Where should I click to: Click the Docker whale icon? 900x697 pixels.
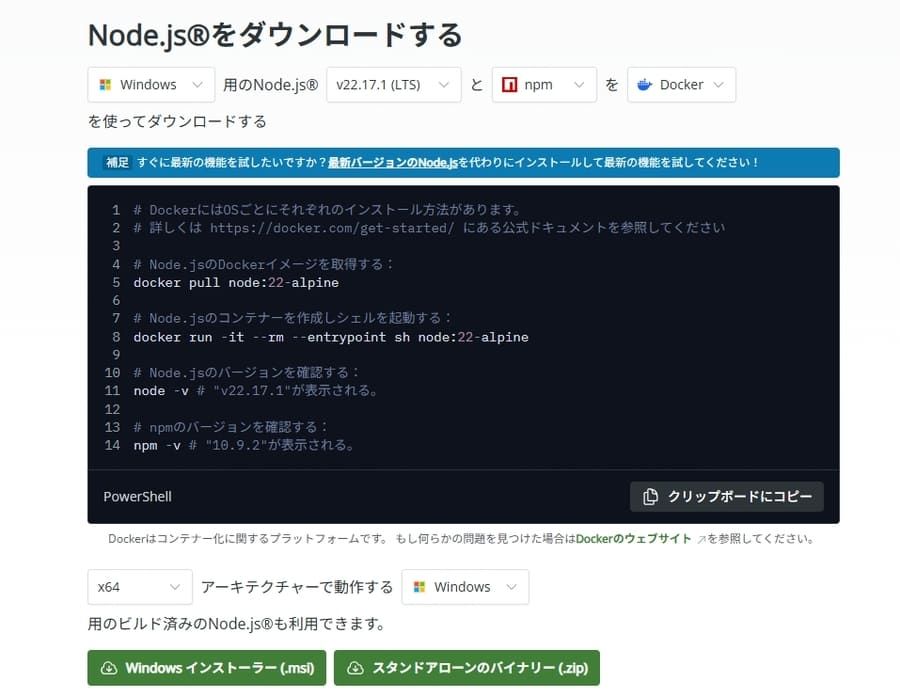tap(645, 85)
